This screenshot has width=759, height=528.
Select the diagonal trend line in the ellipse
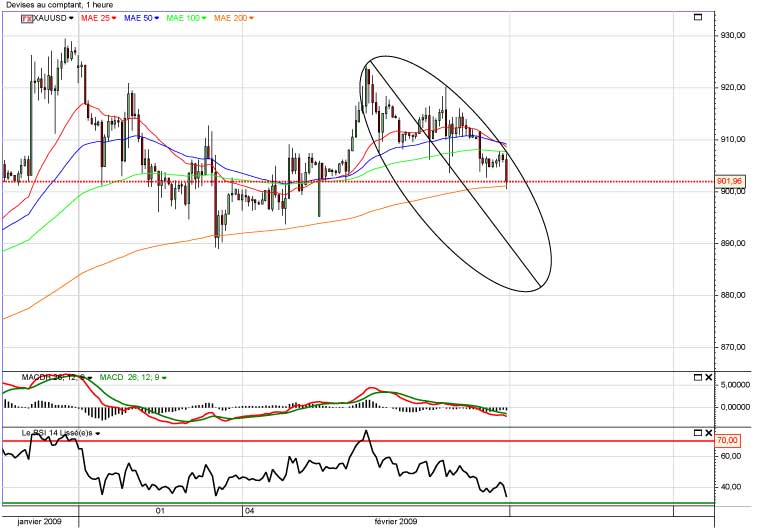click(454, 173)
